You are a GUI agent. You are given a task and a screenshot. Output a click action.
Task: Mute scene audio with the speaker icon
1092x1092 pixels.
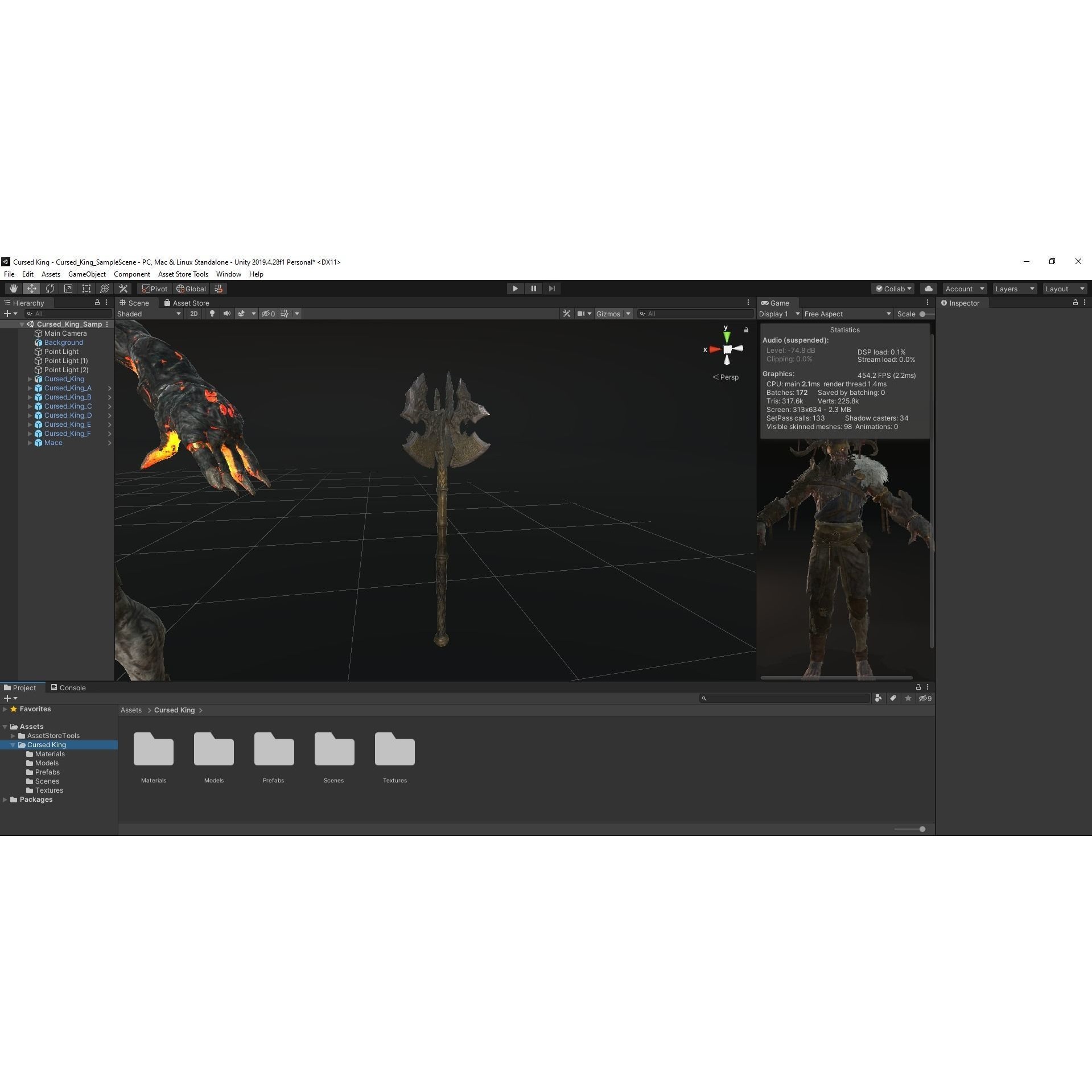pyautogui.click(x=227, y=314)
